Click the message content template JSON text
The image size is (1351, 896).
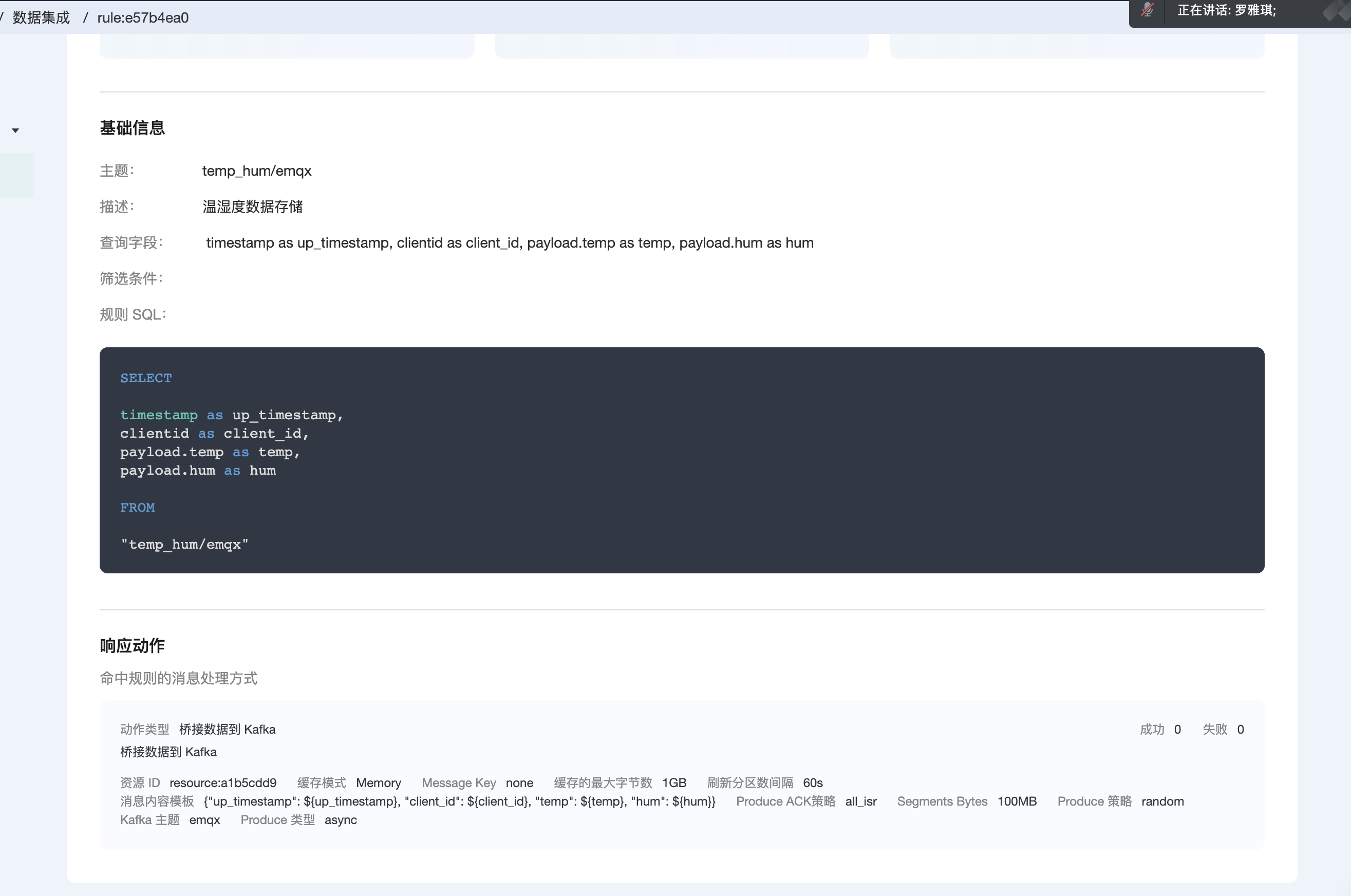click(x=459, y=801)
